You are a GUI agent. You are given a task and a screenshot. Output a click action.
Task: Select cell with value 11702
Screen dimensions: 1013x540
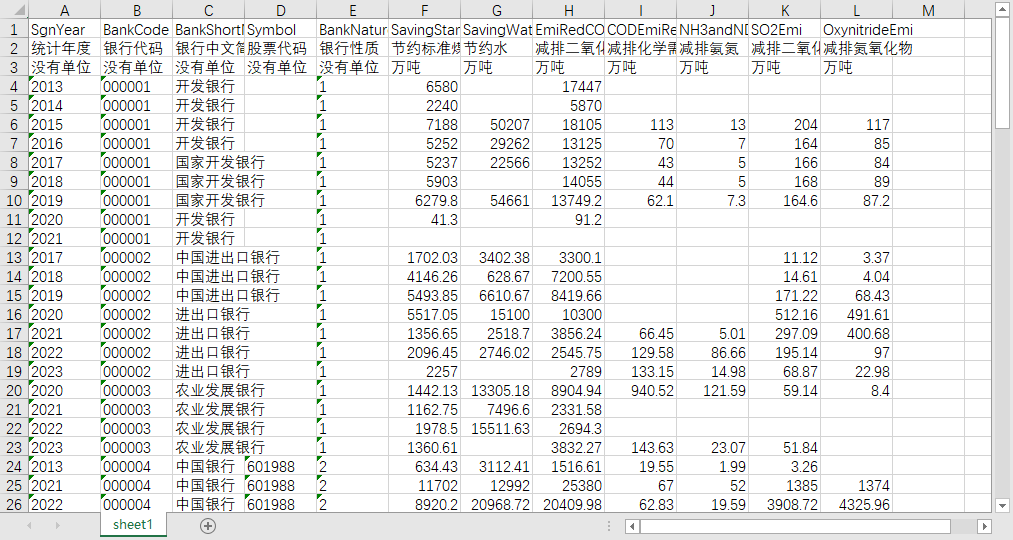pyautogui.click(x=424, y=486)
